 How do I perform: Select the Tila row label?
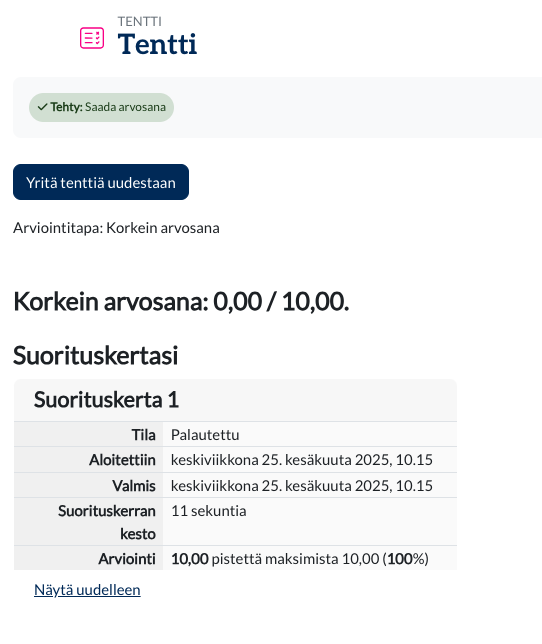pos(143,435)
